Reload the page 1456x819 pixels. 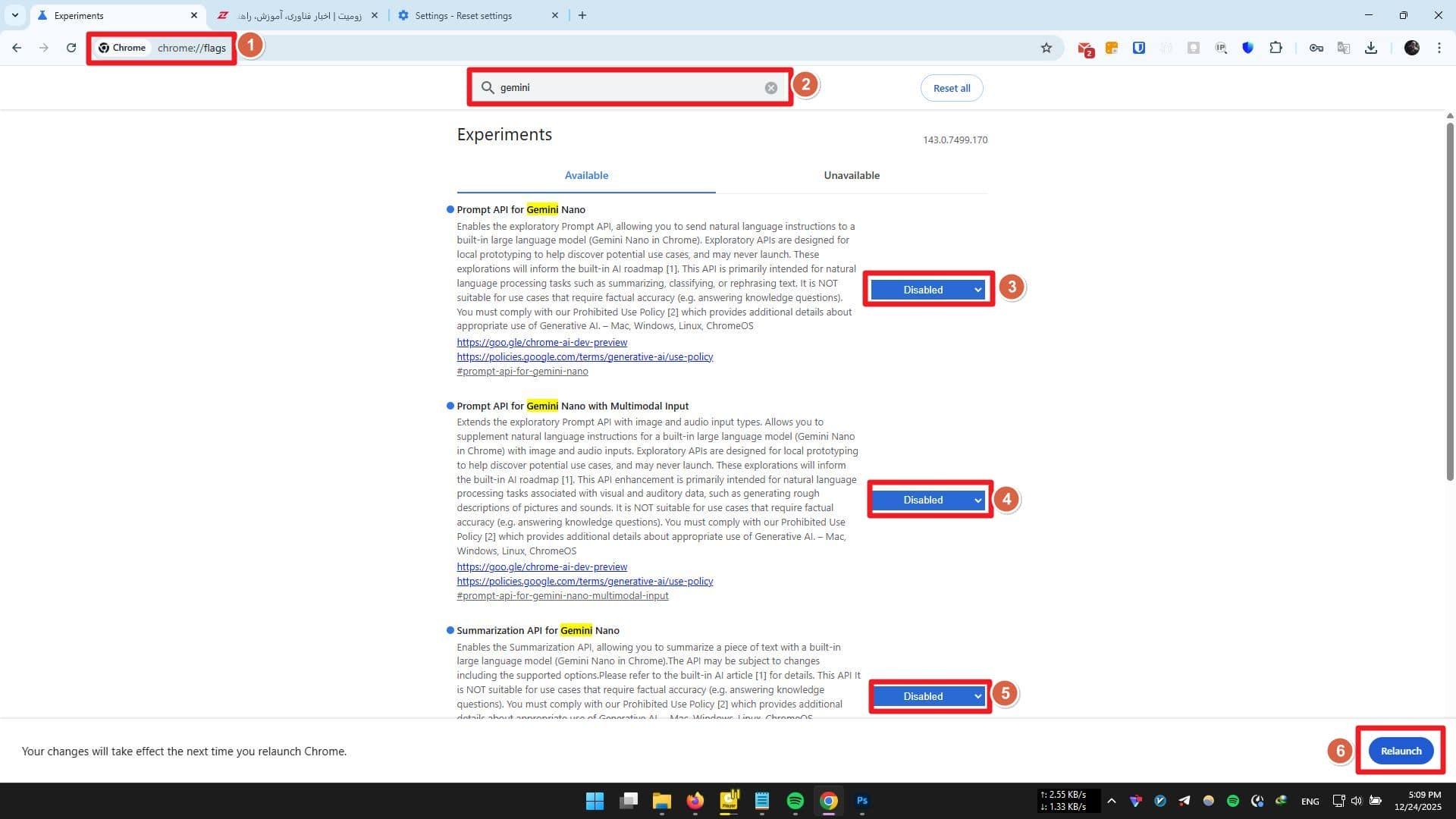coord(71,48)
